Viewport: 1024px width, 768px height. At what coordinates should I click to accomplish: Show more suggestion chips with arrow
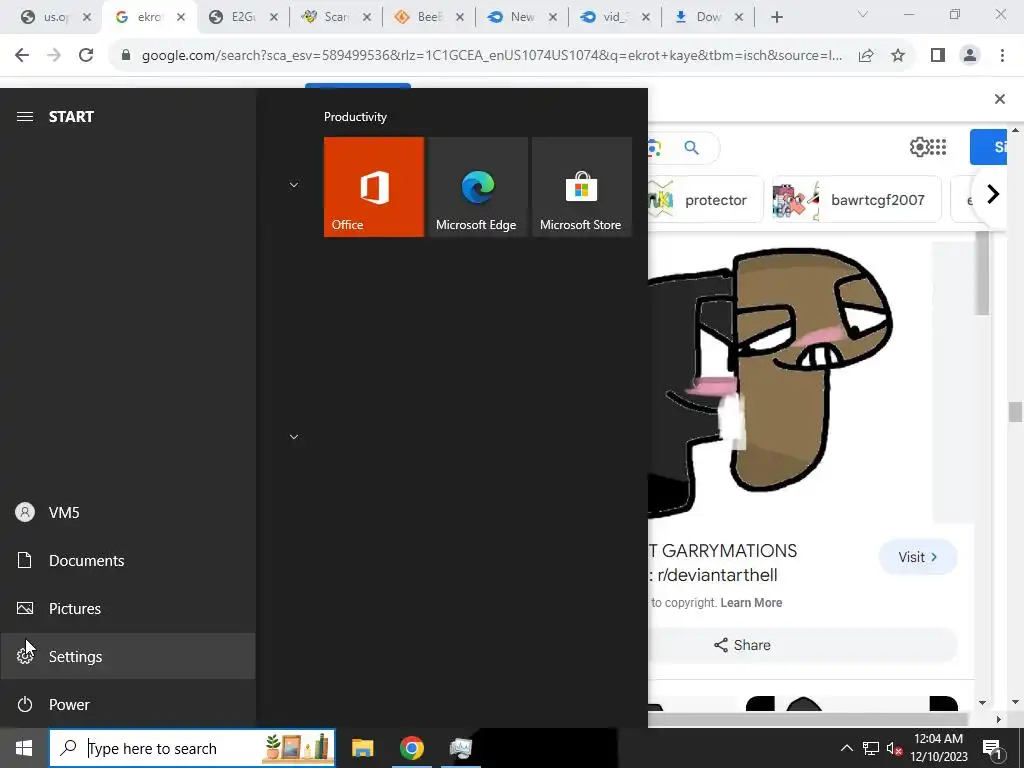point(993,194)
